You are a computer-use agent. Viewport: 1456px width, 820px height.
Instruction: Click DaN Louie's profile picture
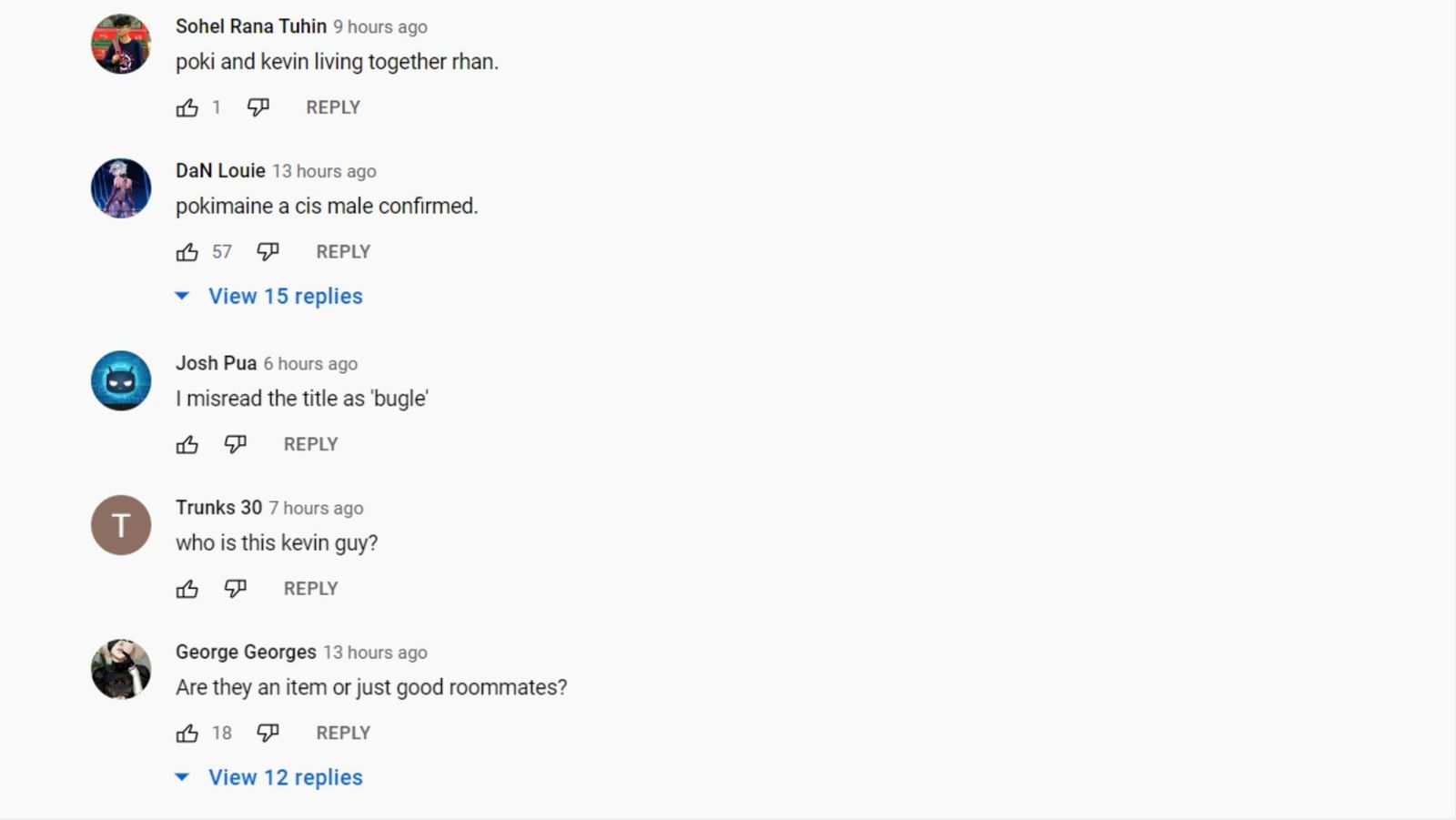(x=121, y=188)
